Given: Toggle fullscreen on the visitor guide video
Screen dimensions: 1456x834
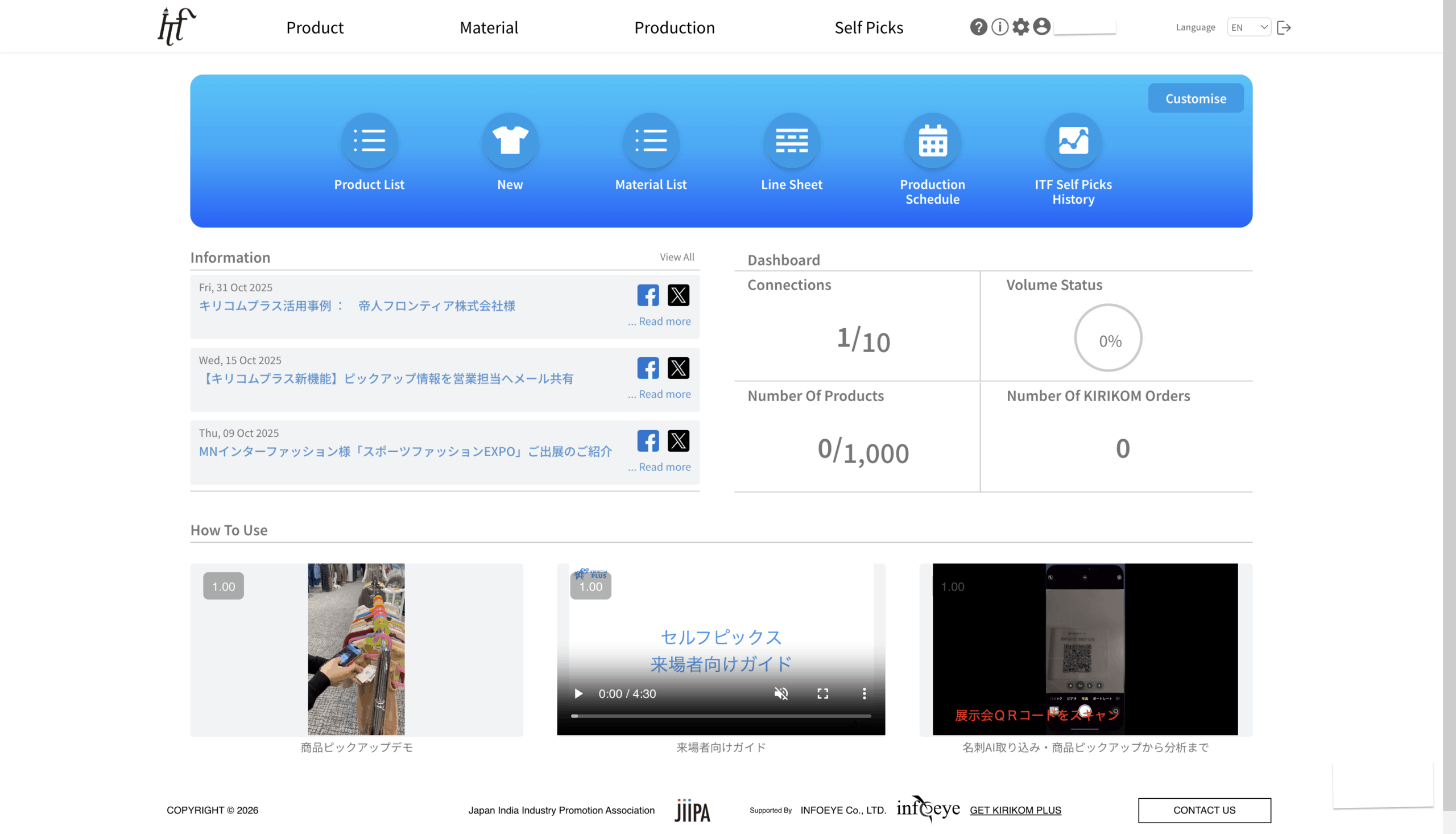Looking at the screenshot, I should coord(823,693).
